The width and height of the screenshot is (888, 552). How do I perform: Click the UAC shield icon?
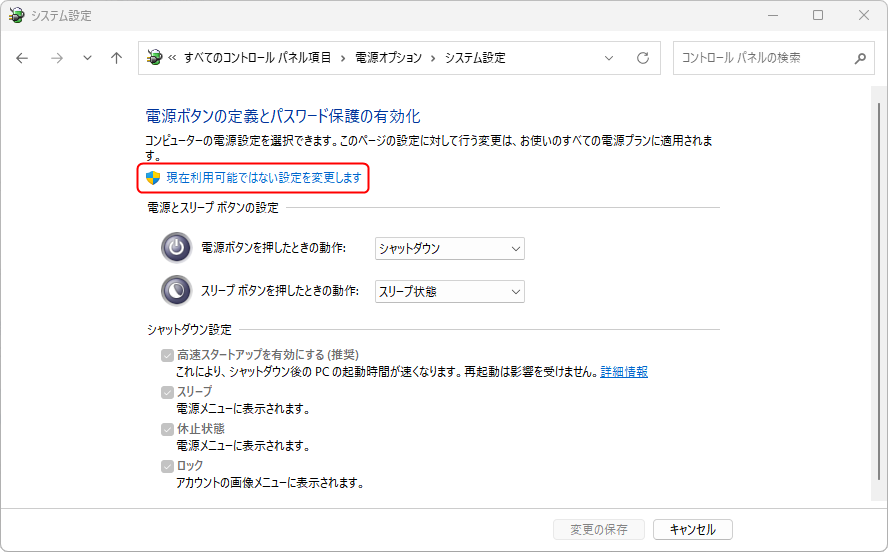pos(153,178)
